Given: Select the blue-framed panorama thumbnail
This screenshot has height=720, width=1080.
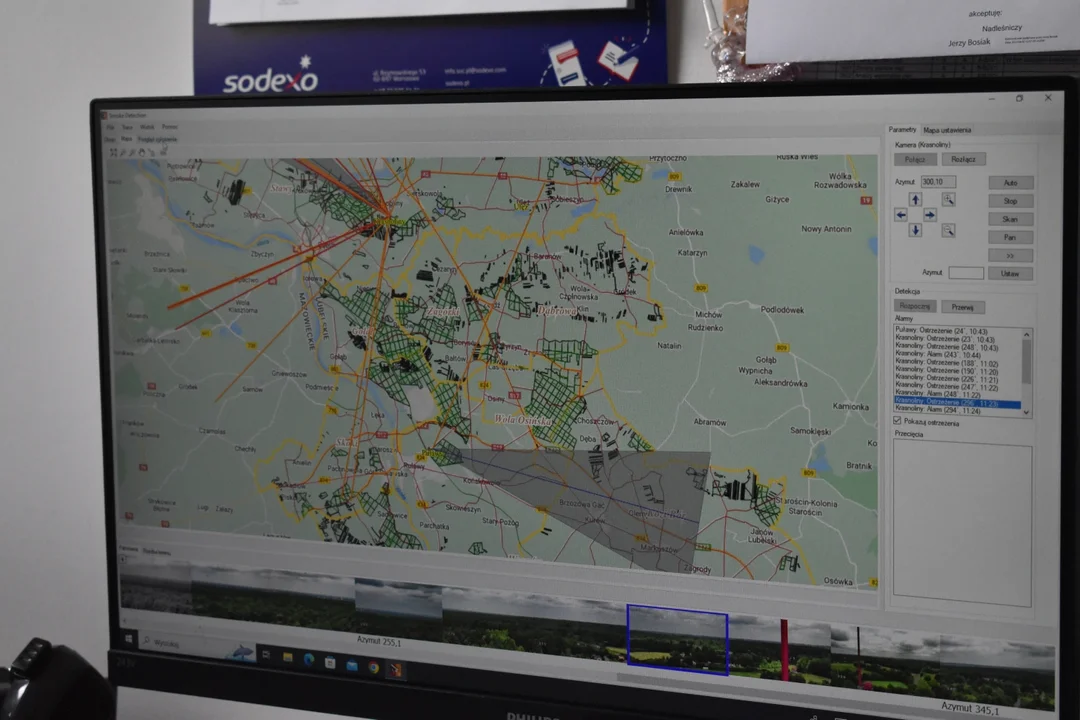Looking at the screenshot, I should [677, 639].
